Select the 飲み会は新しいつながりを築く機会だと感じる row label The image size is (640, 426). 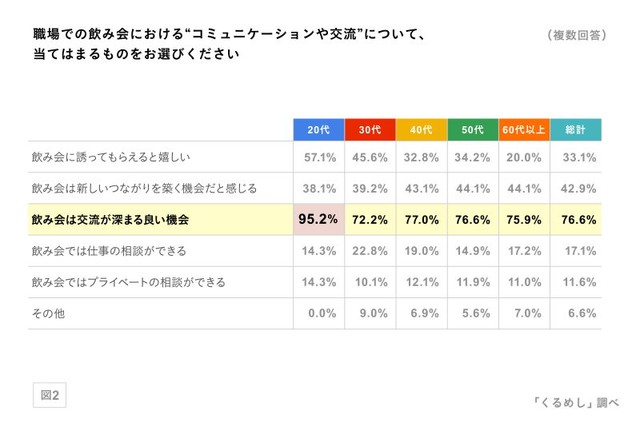pos(144,188)
